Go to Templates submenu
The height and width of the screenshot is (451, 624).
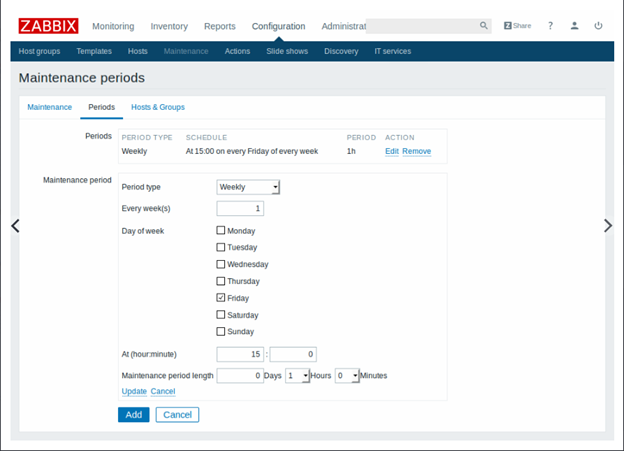click(94, 51)
